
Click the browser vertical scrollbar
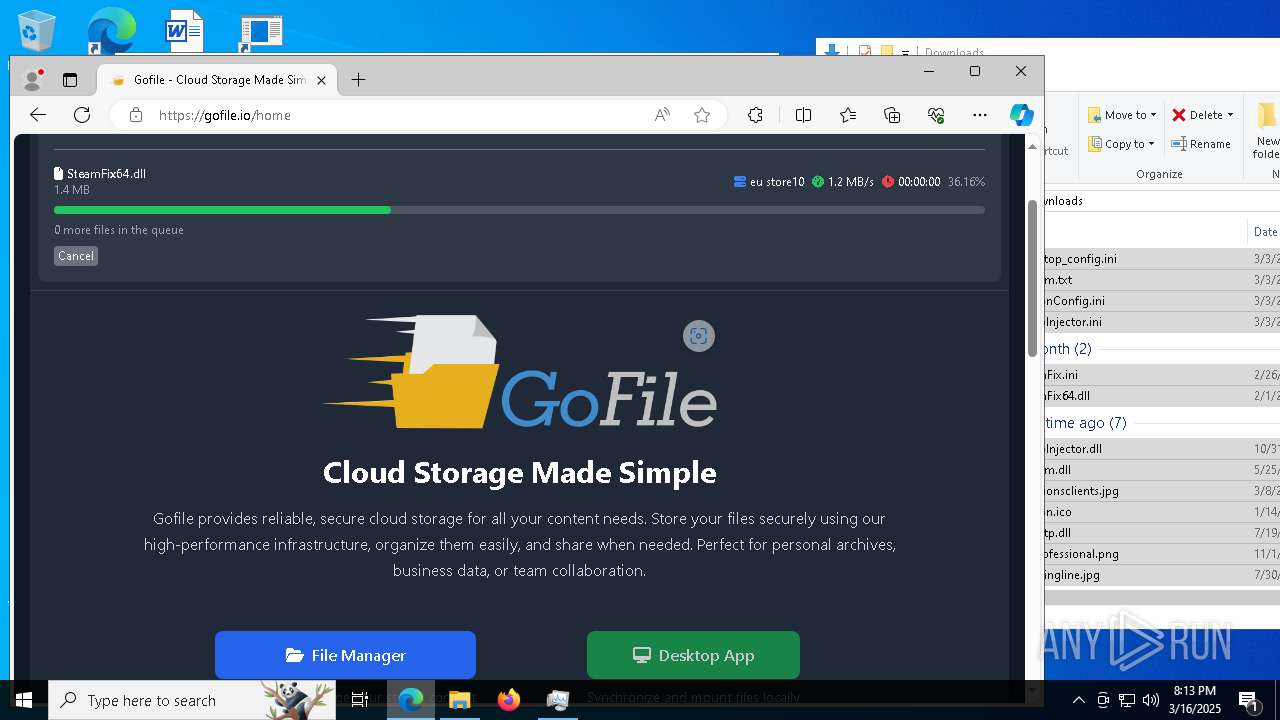[x=1033, y=278]
